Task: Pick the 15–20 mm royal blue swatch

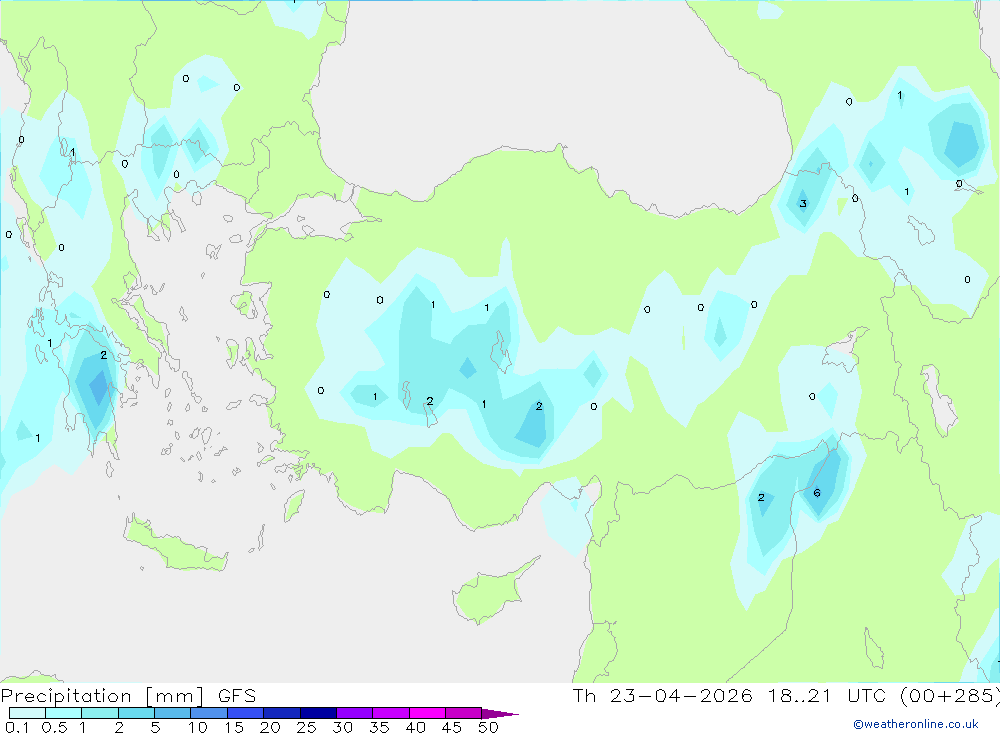Action: pos(246,713)
